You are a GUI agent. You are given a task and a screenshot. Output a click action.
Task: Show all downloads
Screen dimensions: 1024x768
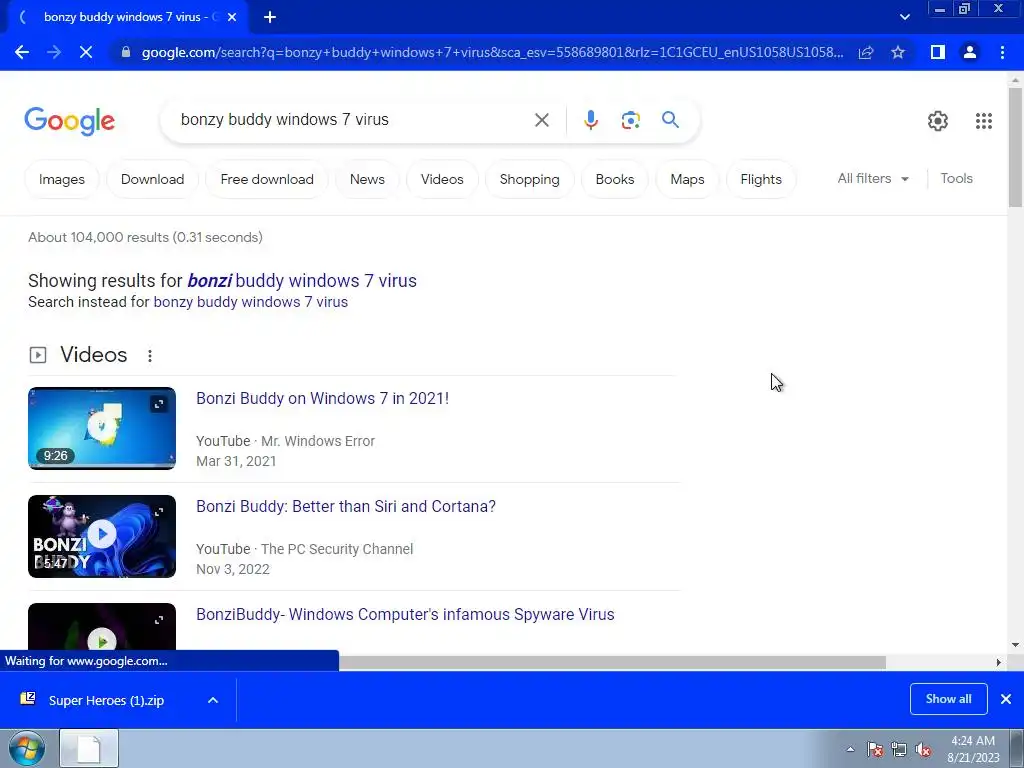(x=948, y=699)
